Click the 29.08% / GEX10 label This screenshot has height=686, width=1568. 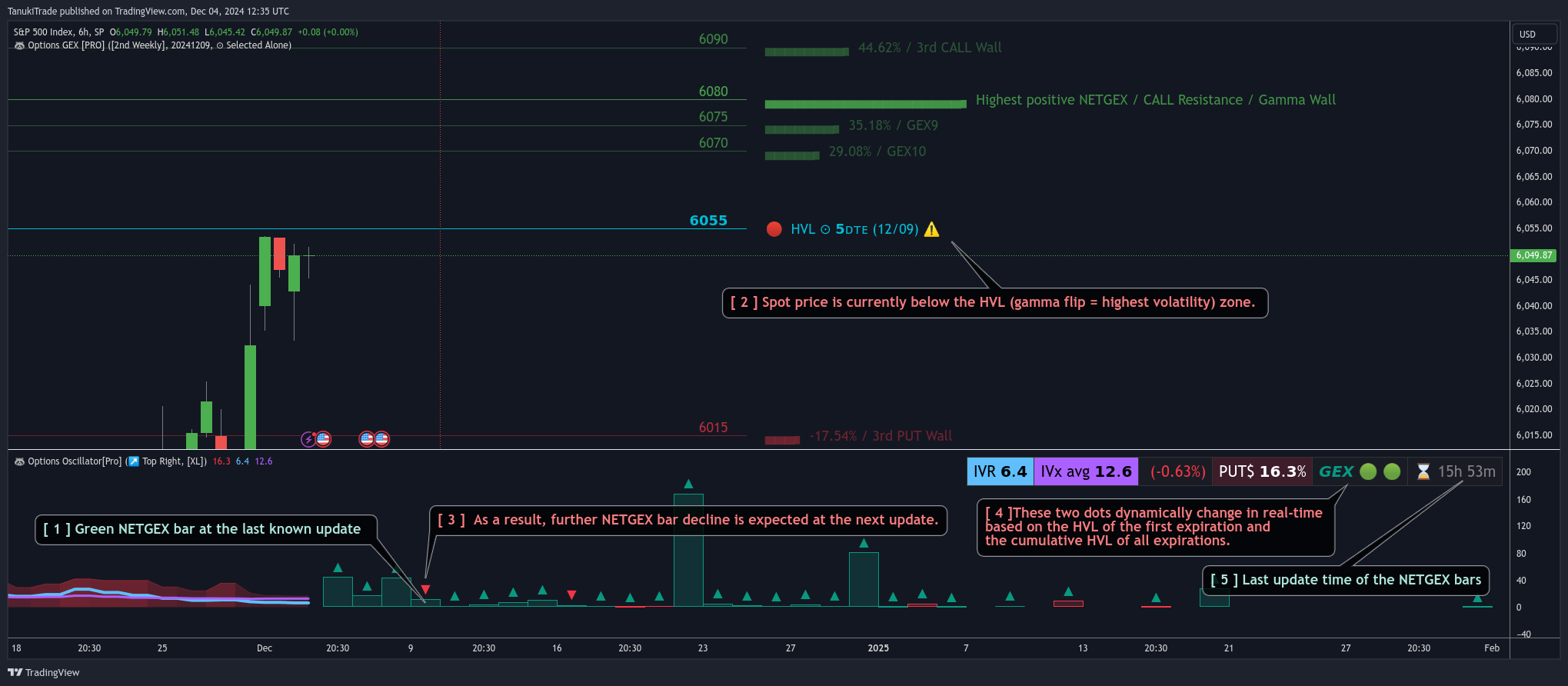pyautogui.click(x=877, y=152)
